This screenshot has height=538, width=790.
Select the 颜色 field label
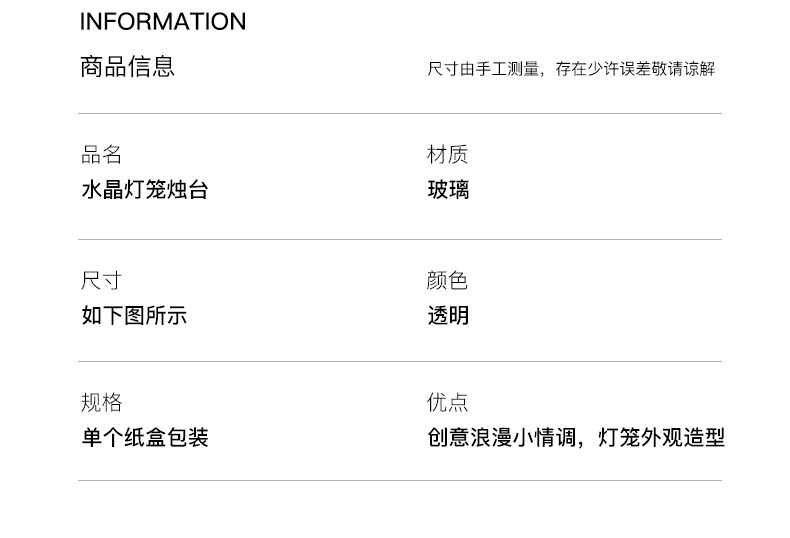[447, 280]
